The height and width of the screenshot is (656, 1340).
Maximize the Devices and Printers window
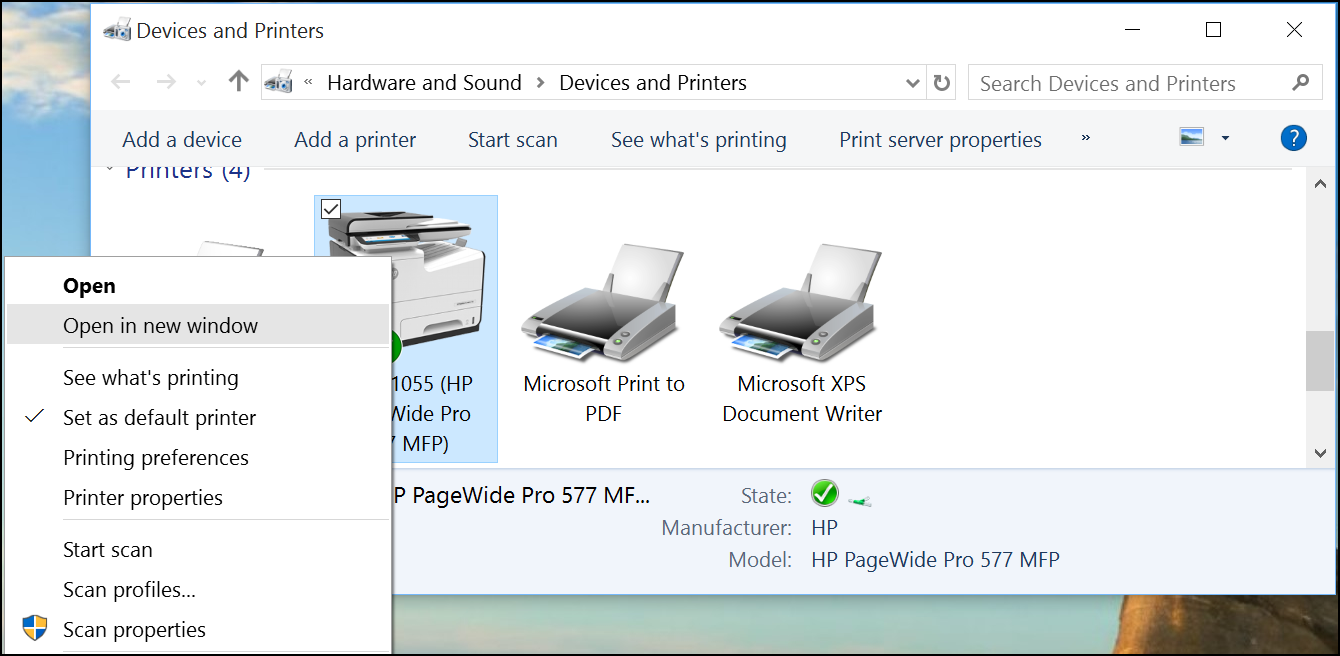[x=1213, y=30]
